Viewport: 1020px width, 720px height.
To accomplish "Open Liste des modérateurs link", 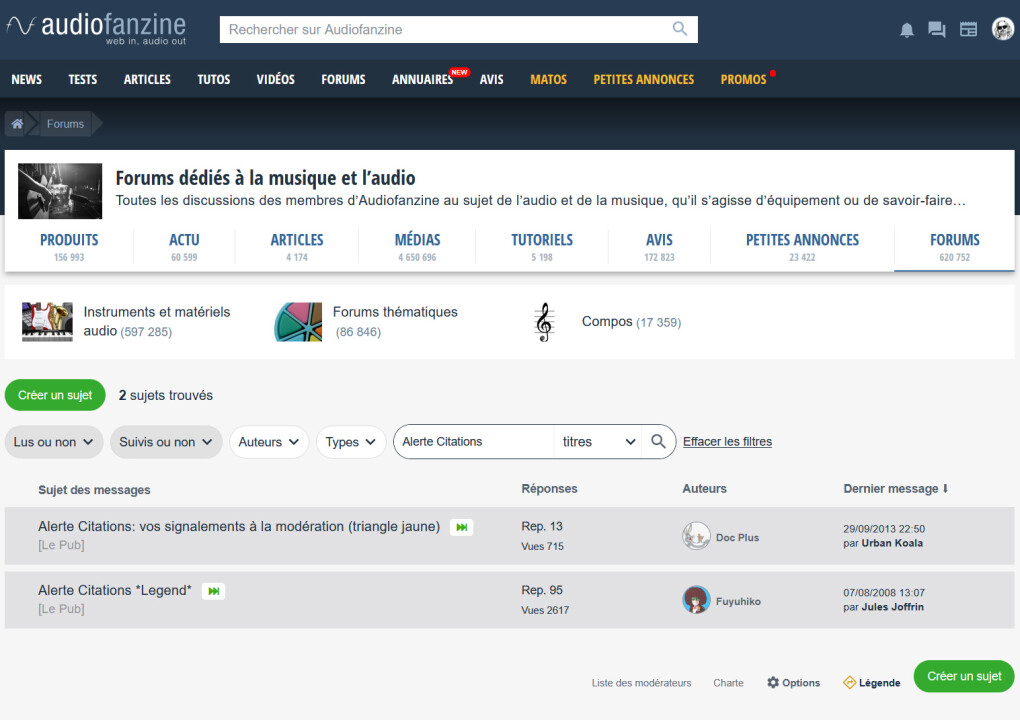I will pyautogui.click(x=641, y=683).
